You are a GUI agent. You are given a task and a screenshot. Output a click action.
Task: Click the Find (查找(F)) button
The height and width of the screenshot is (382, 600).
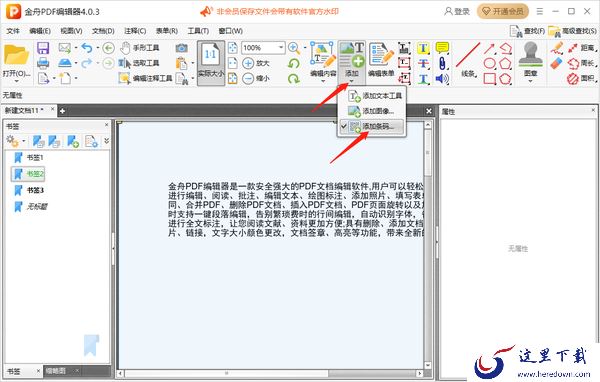click(527, 31)
